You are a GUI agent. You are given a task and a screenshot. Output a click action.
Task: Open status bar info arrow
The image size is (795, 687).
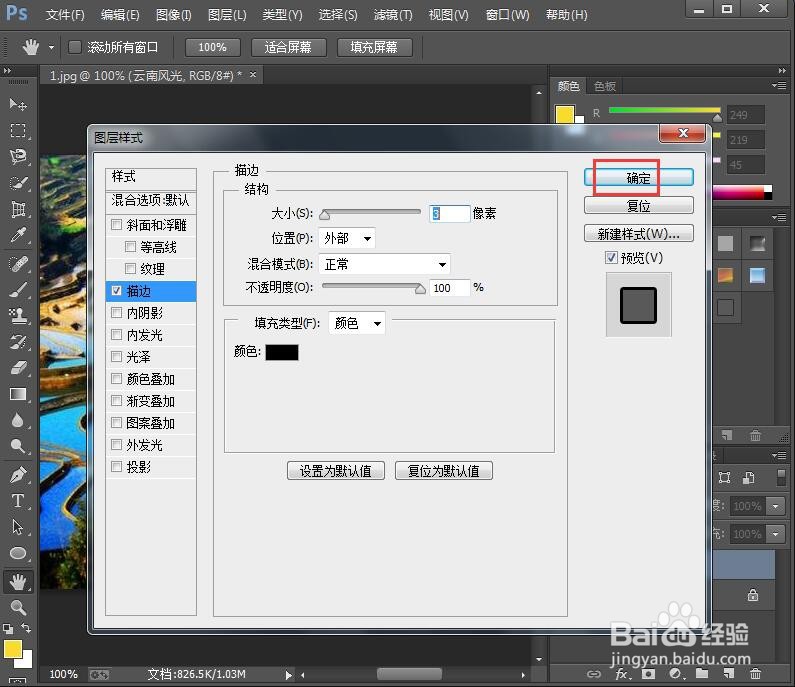pos(288,675)
